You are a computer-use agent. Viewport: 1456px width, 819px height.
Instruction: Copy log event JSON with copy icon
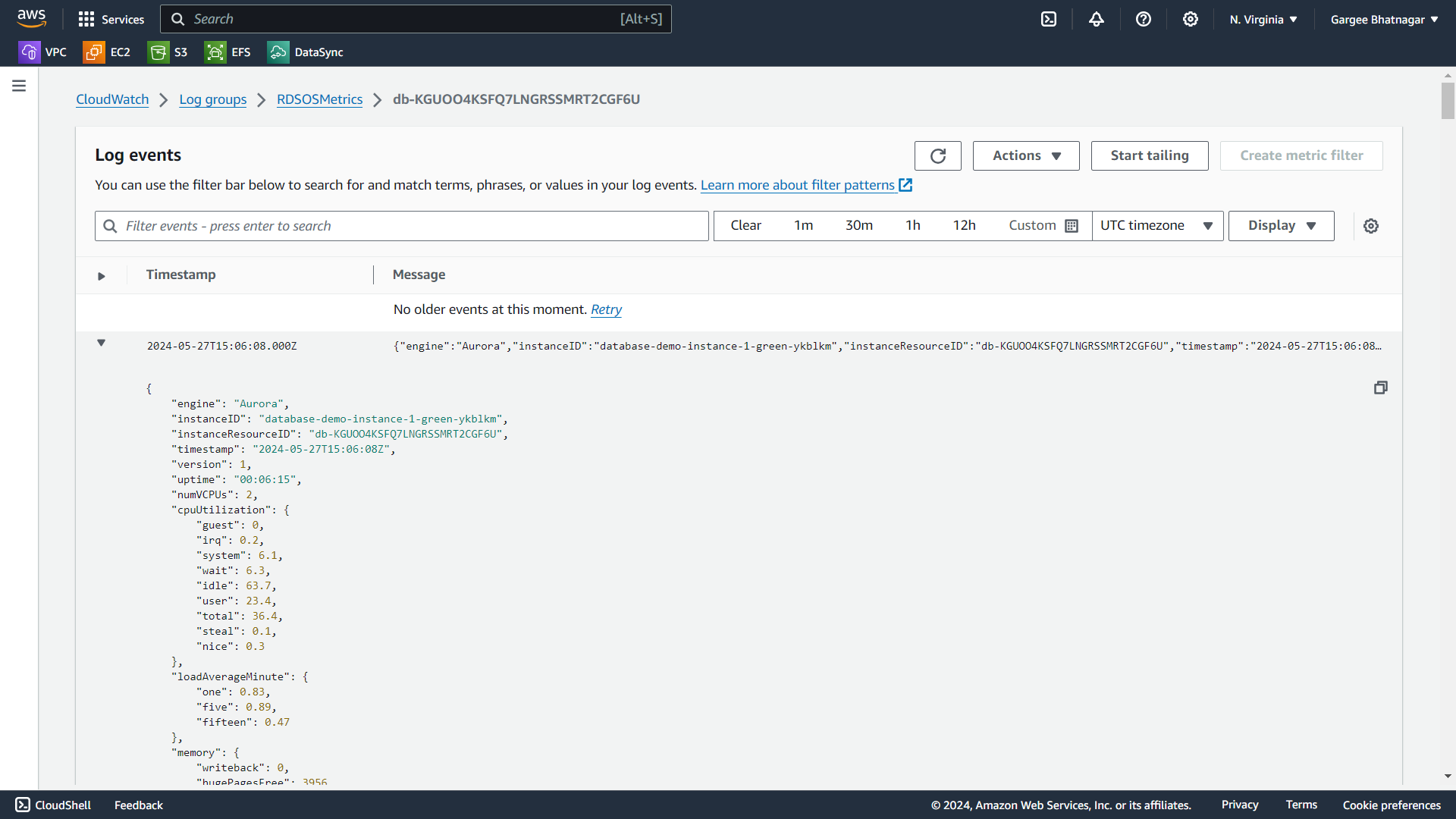[x=1380, y=388]
